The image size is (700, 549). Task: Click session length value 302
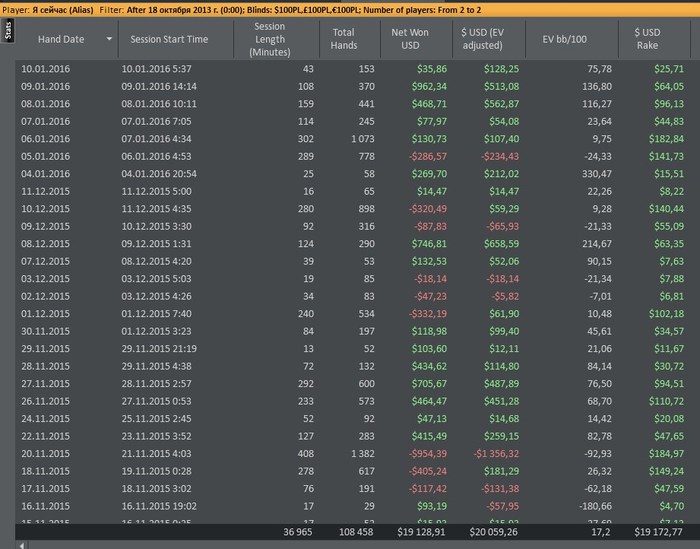pos(305,139)
